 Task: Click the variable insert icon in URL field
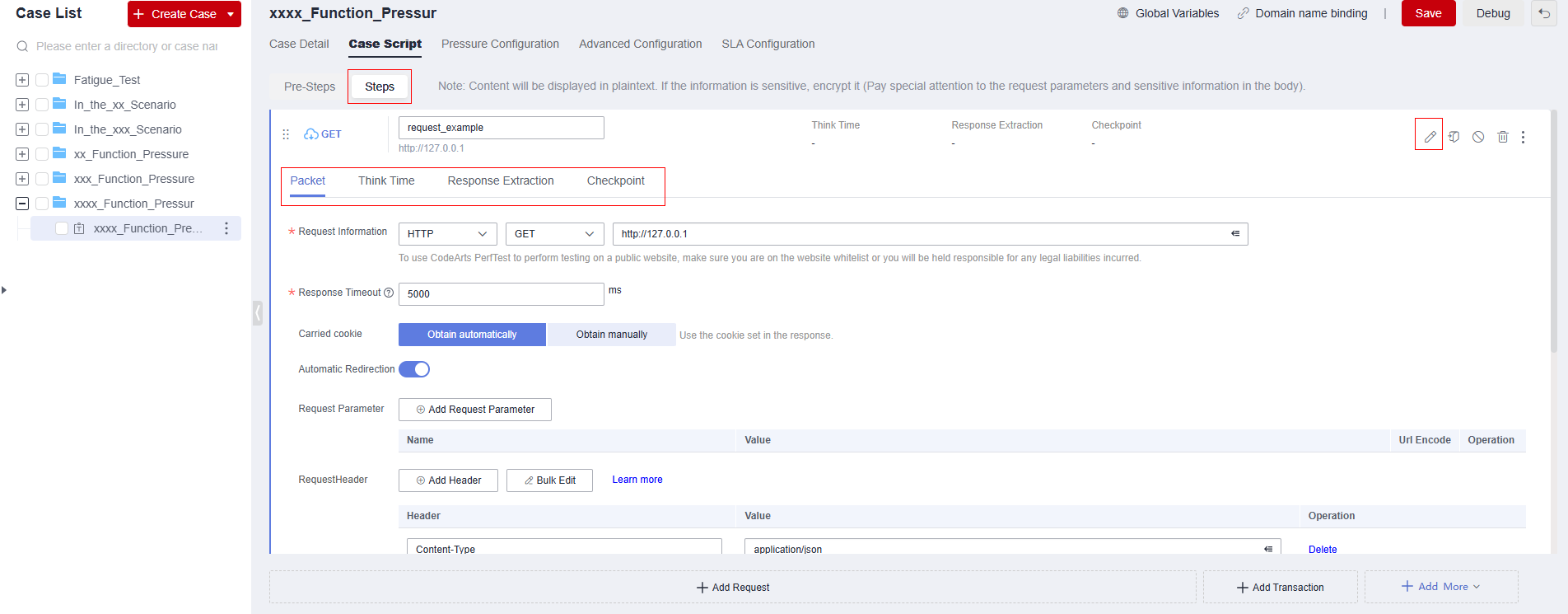click(x=1235, y=234)
